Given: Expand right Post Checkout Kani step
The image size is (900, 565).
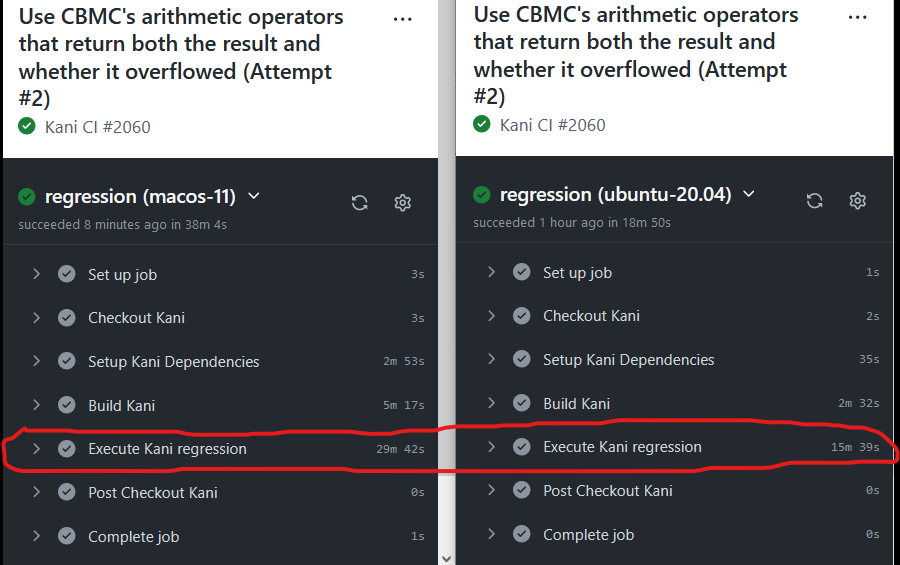Looking at the screenshot, I should point(491,490).
